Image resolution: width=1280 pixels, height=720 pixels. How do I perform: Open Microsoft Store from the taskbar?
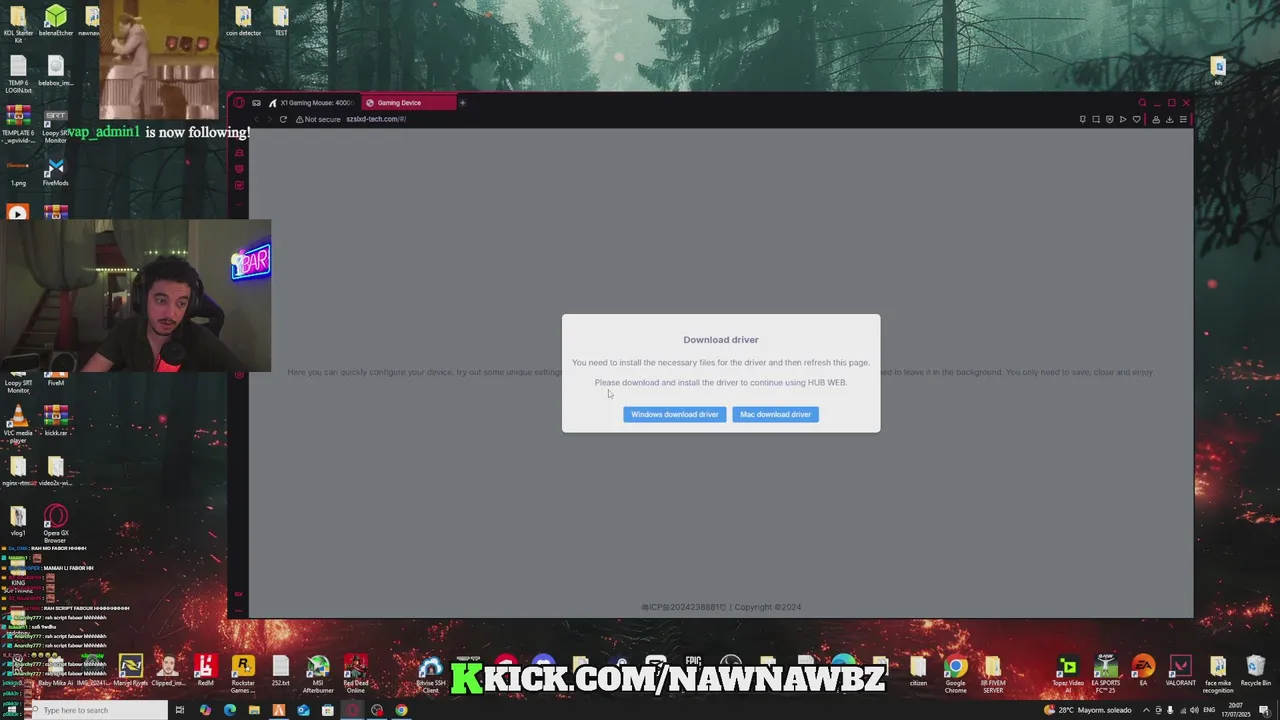pos(327,710)
